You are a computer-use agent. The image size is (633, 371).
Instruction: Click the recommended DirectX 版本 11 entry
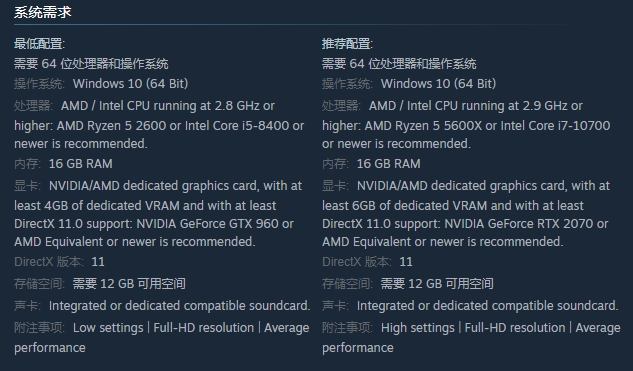tap(367, 262)
